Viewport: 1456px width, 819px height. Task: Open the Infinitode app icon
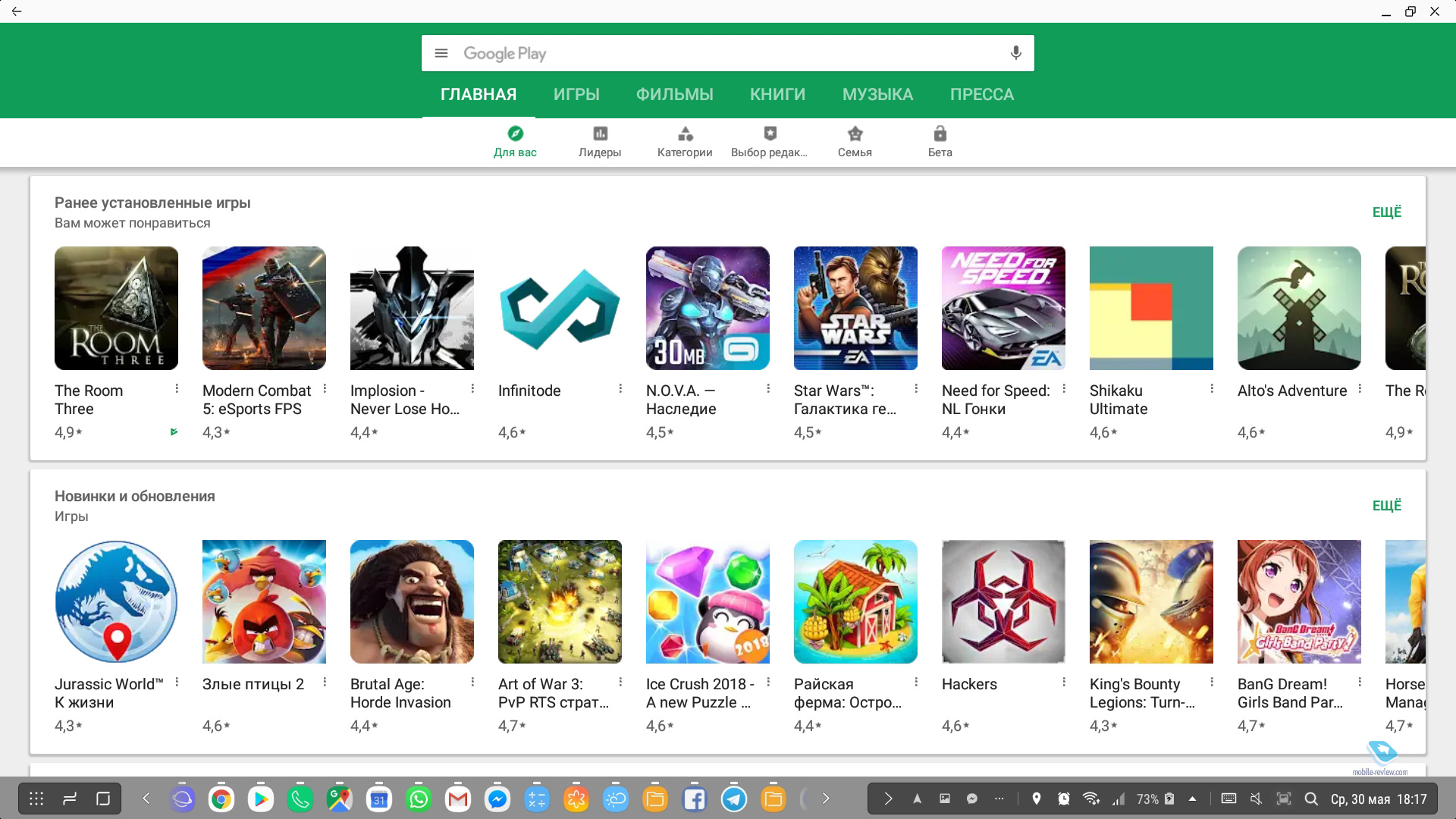pyautogui.click(x=560, y=308)
